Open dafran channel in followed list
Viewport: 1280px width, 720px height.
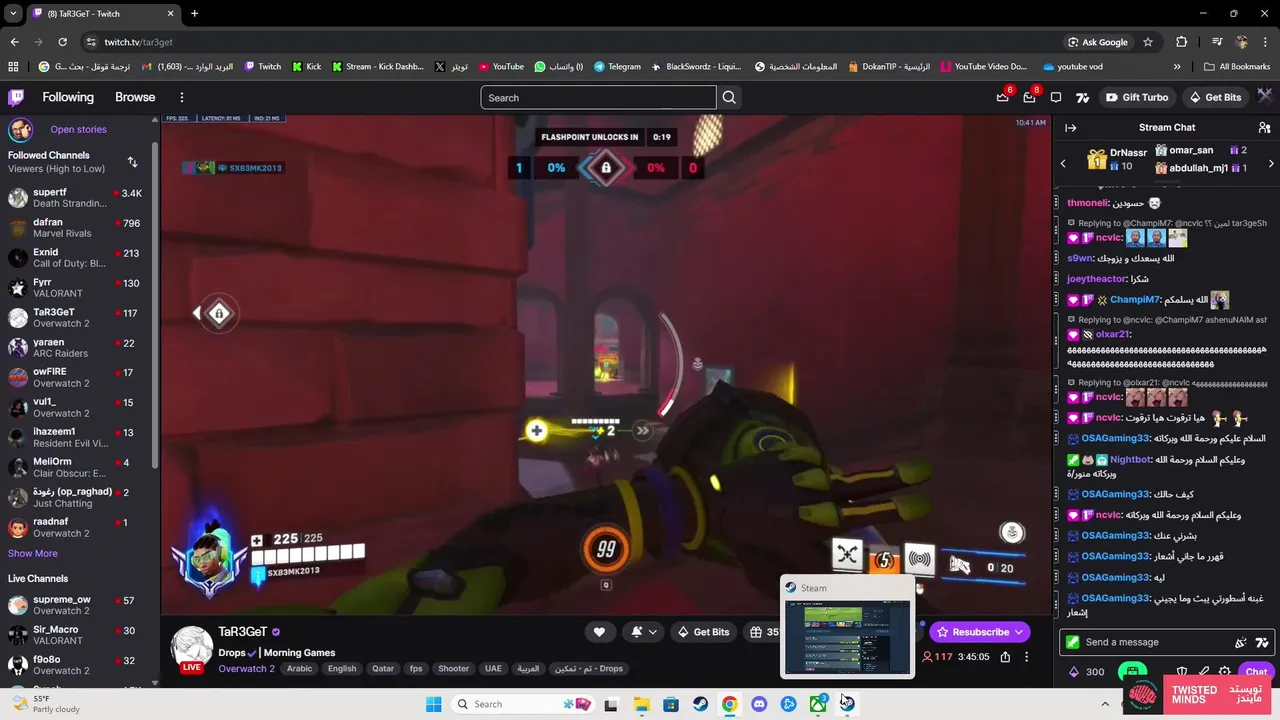click(x=77, y=228)
